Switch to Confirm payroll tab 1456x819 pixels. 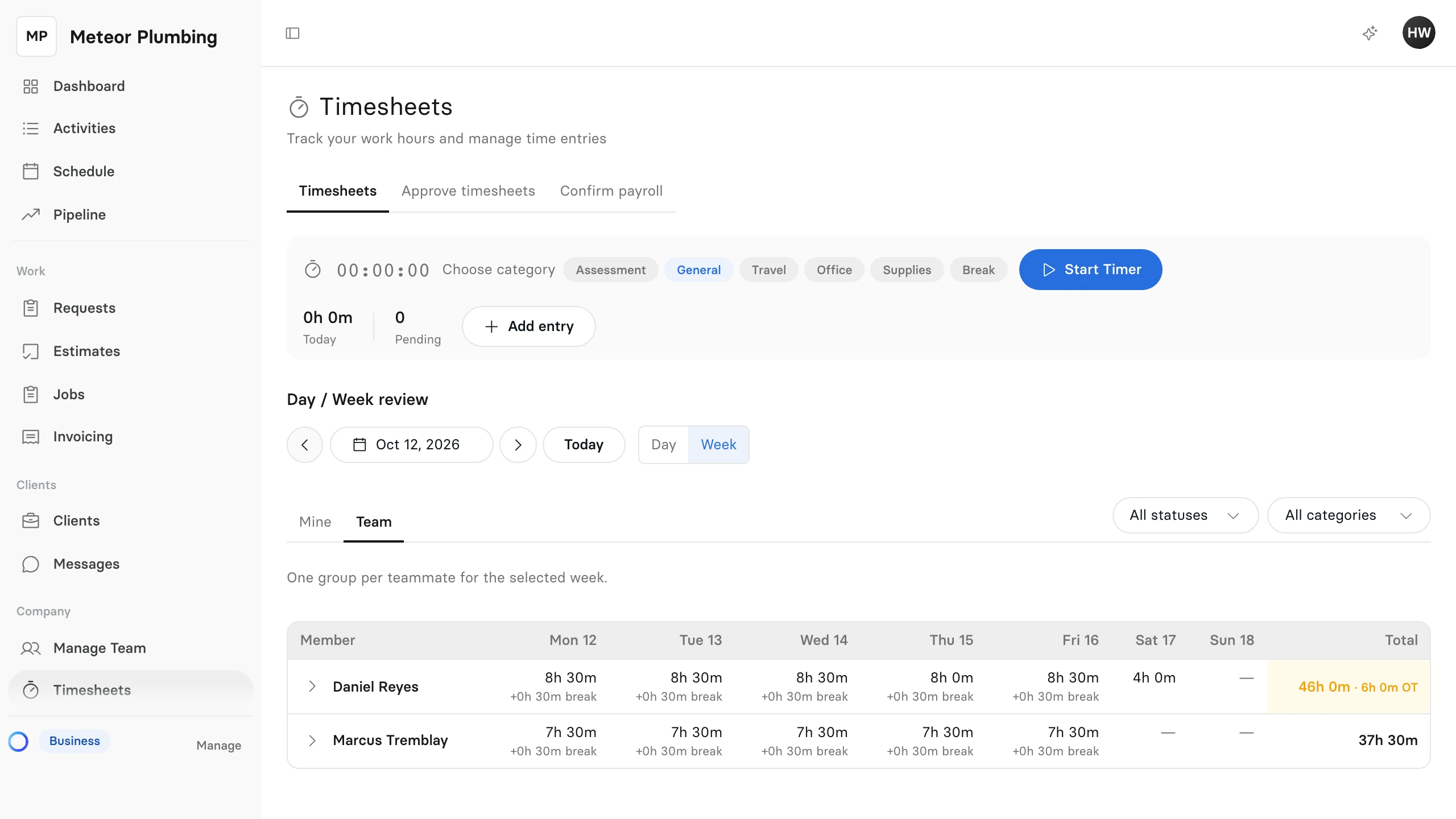pyautogui.click(x=611, y=191)
